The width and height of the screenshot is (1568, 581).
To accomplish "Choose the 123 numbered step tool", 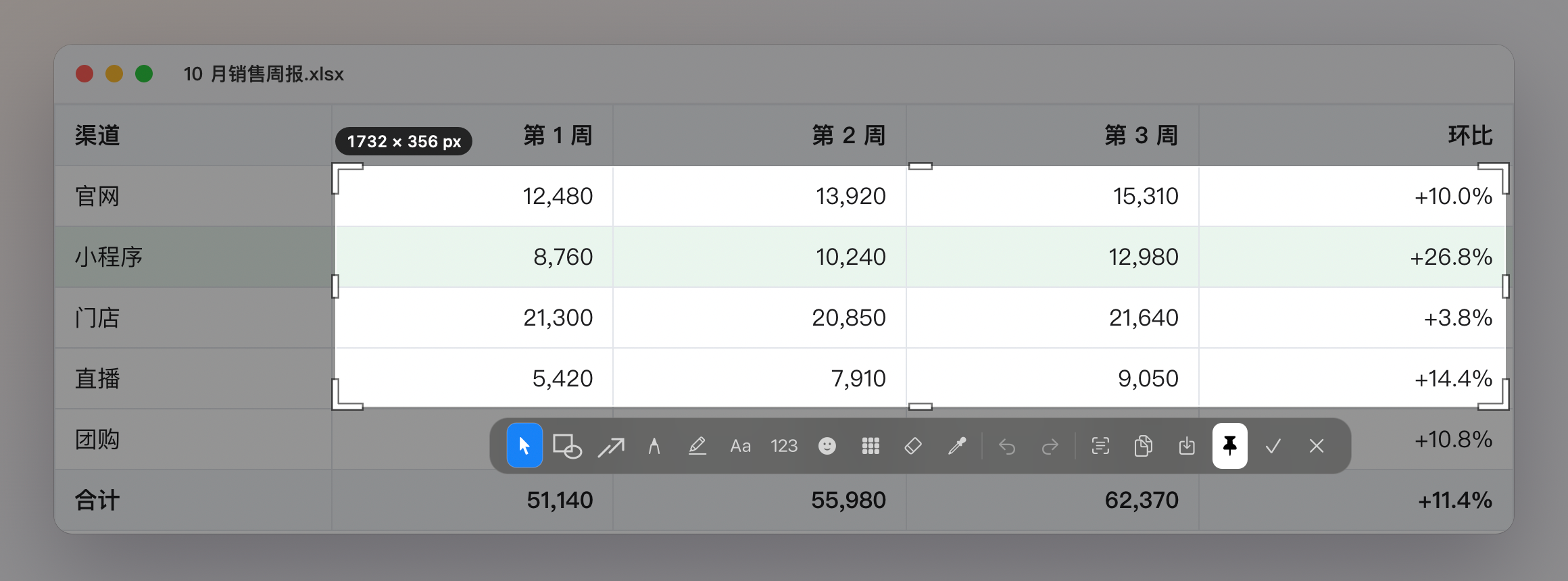I will pos(784,446).
